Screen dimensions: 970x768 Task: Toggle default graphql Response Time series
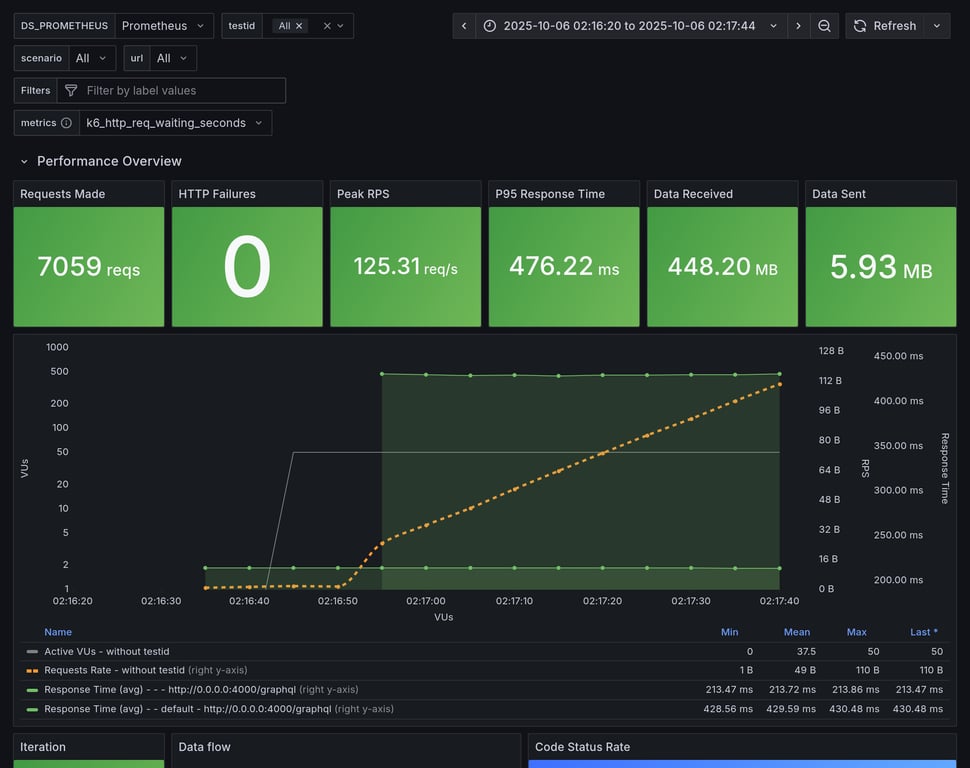pyautogui.click(x=186, y=709)
